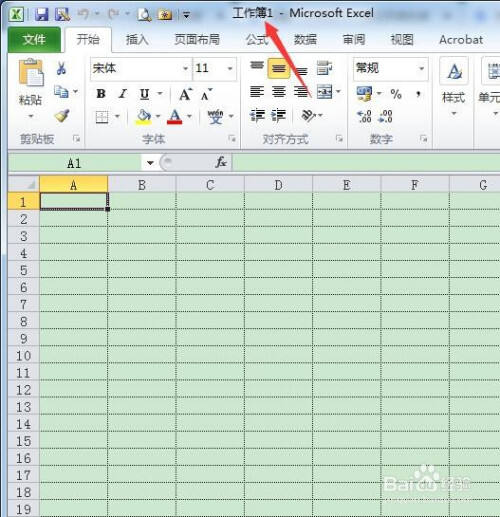The height and width of the screenshot is (517, 500).
Task: Toggle Bottom Align
Action: tap(302, 70)
